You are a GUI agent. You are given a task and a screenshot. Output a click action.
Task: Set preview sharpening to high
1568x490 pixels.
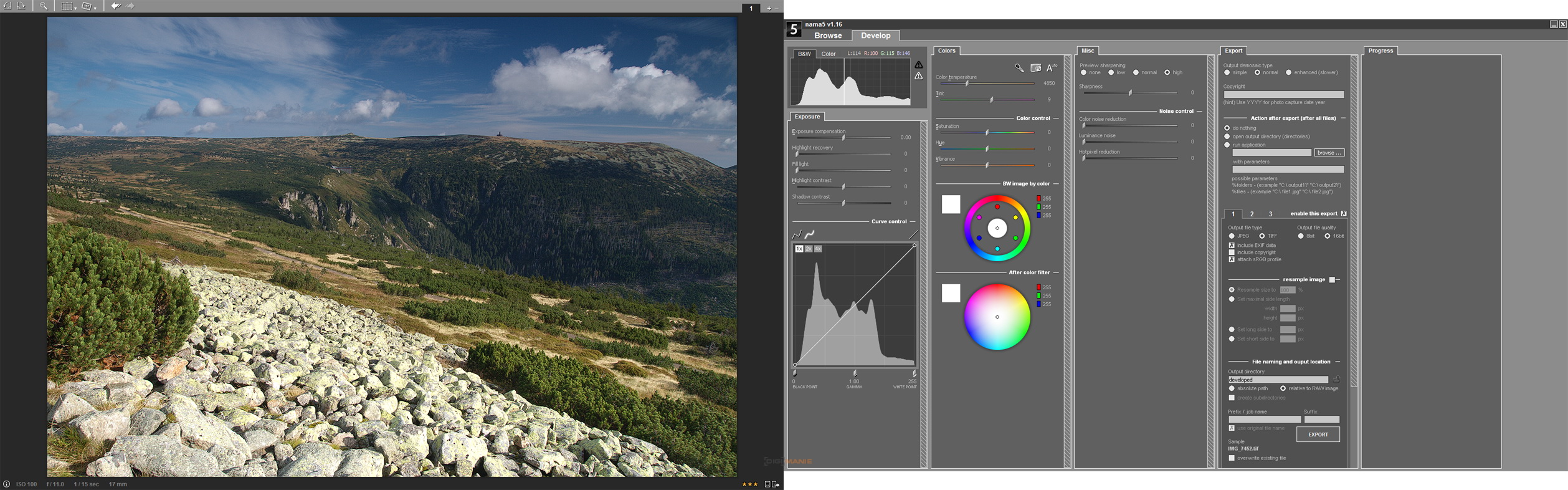click(x=1167, y=73)
